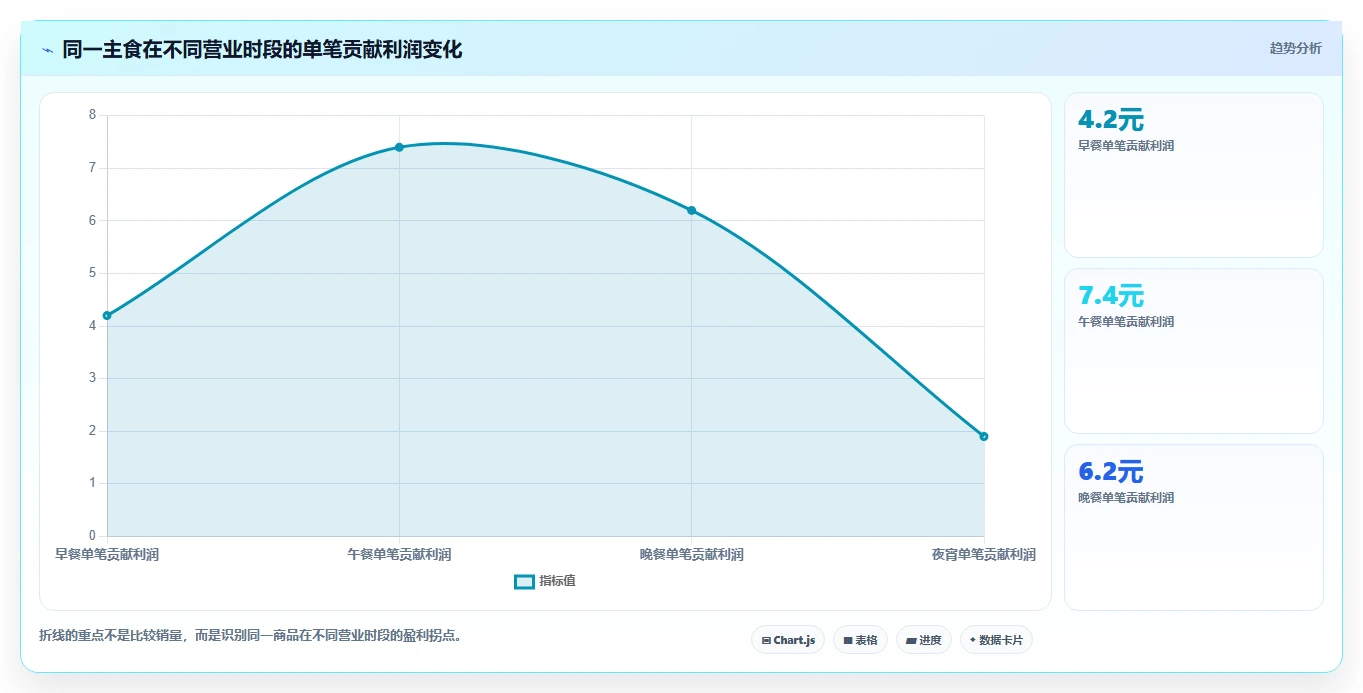This screenshot has width=1363, height=693.
Task: Click the 夜宵 data point at 1.9
Action: (984, 436)
